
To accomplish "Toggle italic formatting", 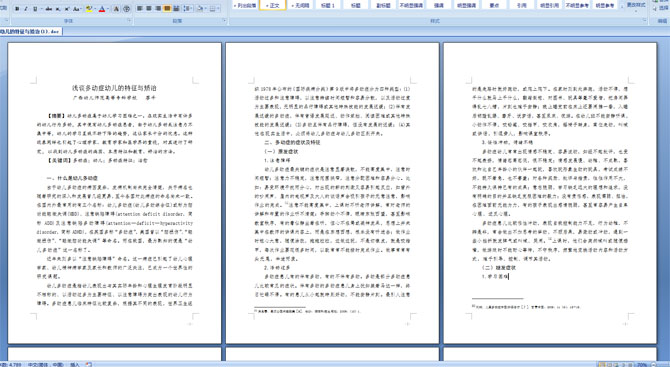I will [26, 9].
